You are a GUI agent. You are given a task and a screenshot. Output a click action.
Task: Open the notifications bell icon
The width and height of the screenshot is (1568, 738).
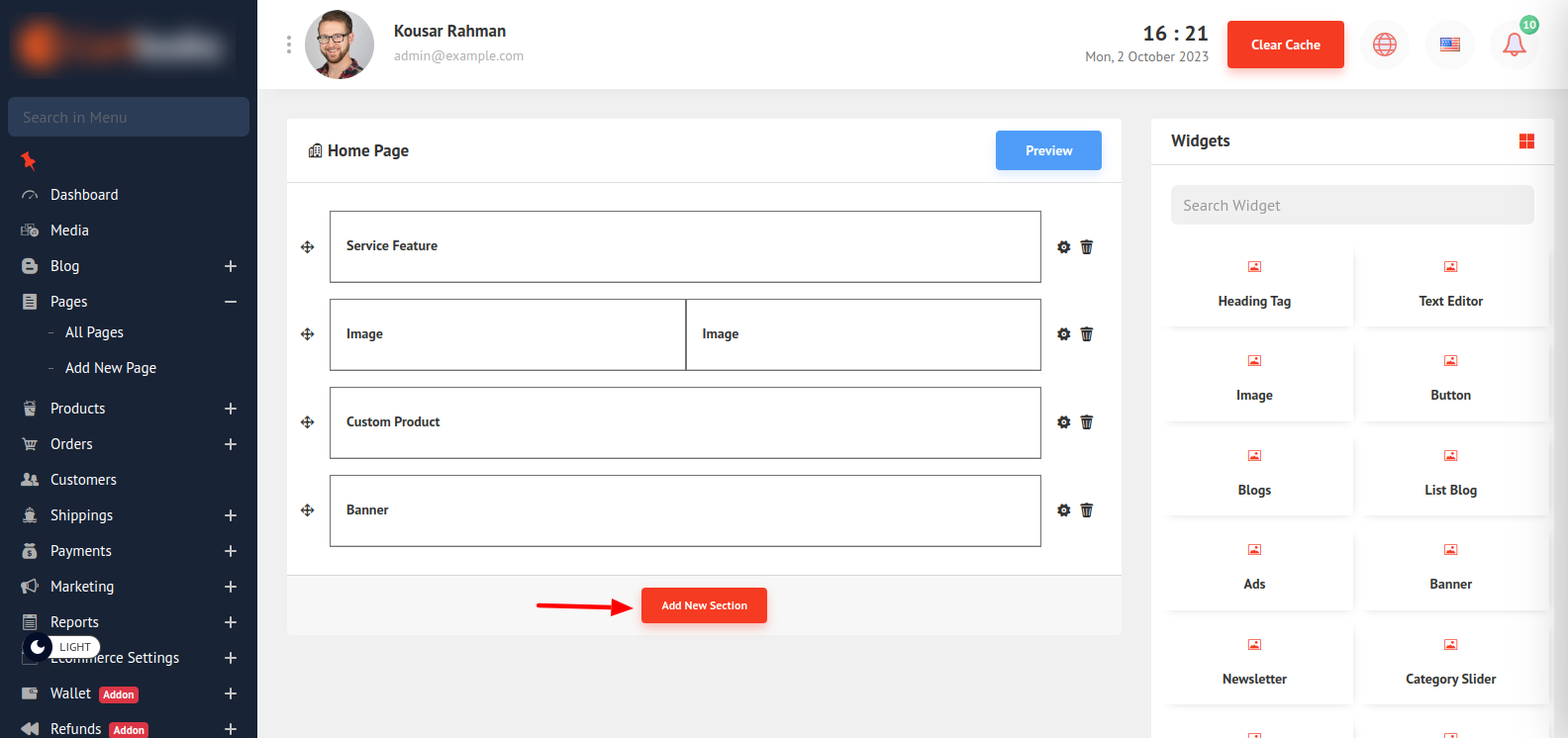tap(1514, 45)
